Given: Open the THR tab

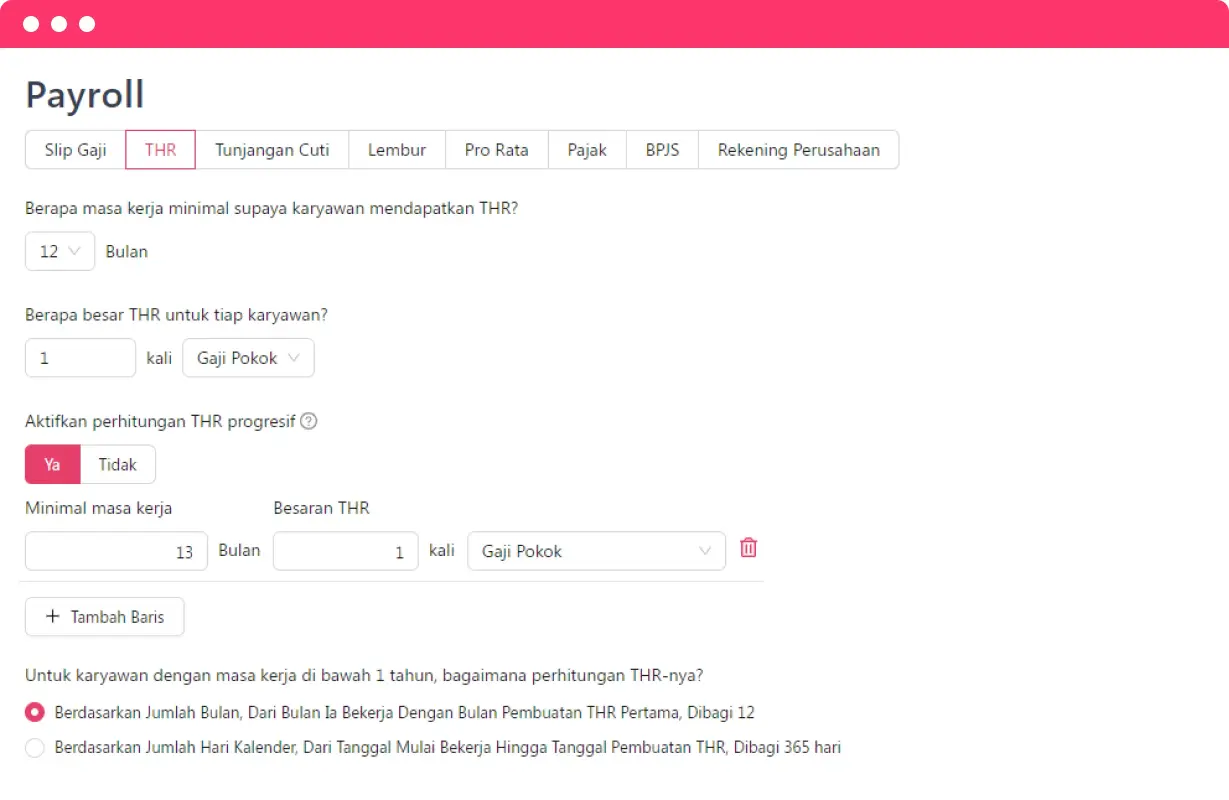Looking at the screenshot, I should (x=160, y=150).
